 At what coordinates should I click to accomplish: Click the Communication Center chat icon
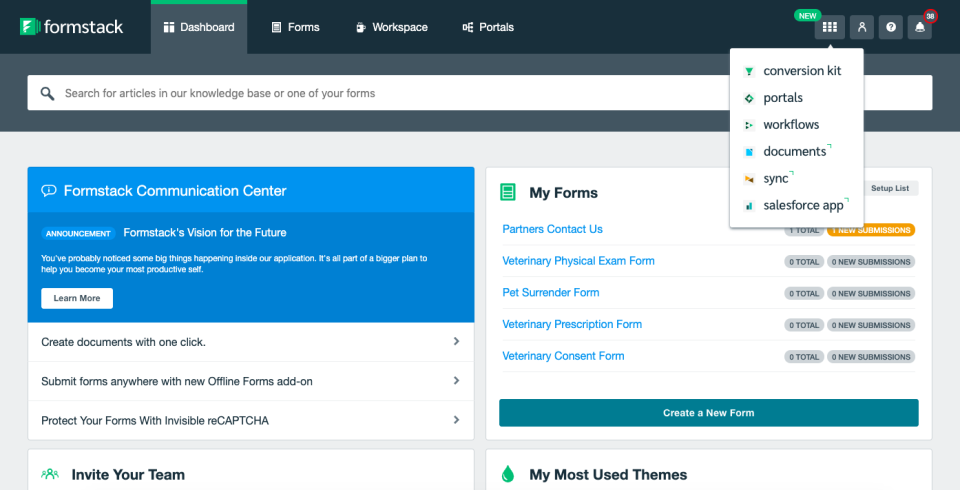pyautogui.click(x=48, y=191)
